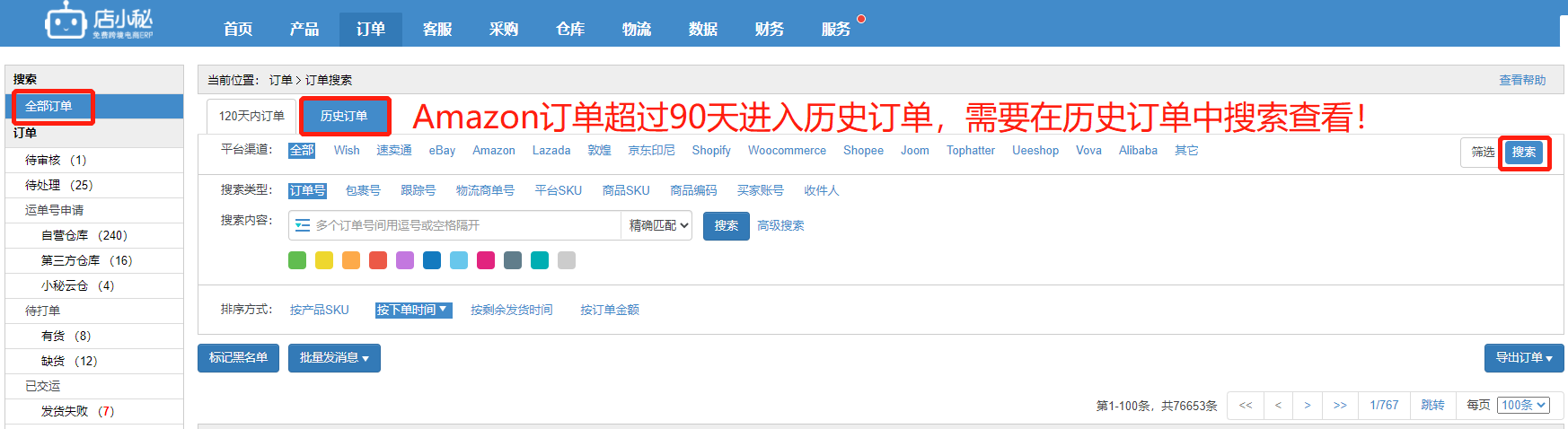This screenshot has width=1568, height=429.
Task: Click the 跳转 page jump button
Action: (x=1432, y=405)
